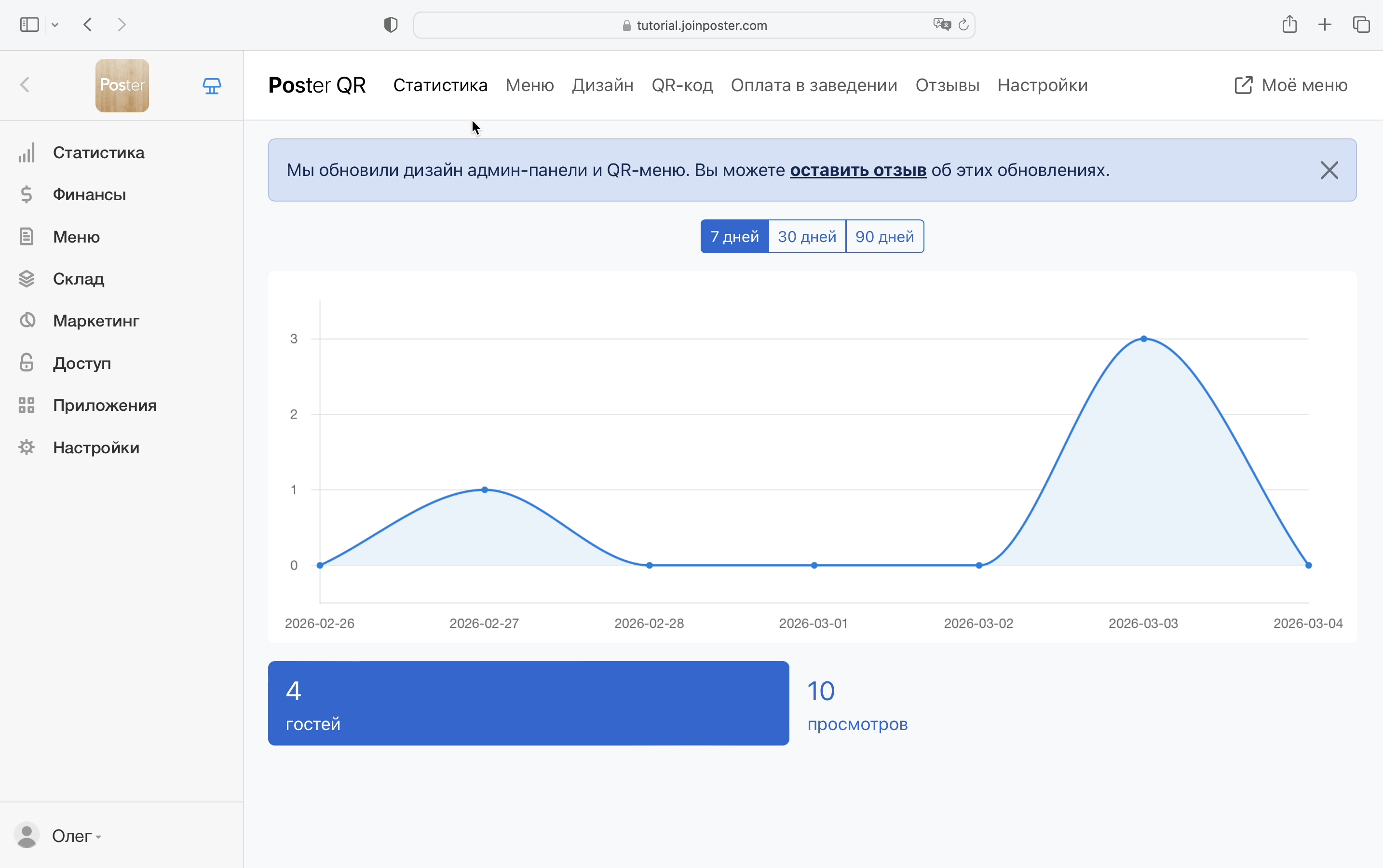Viewport: 1383px width, 868px height.
Task: Expand the Олег user menu
Action: (x=76, y=836)
